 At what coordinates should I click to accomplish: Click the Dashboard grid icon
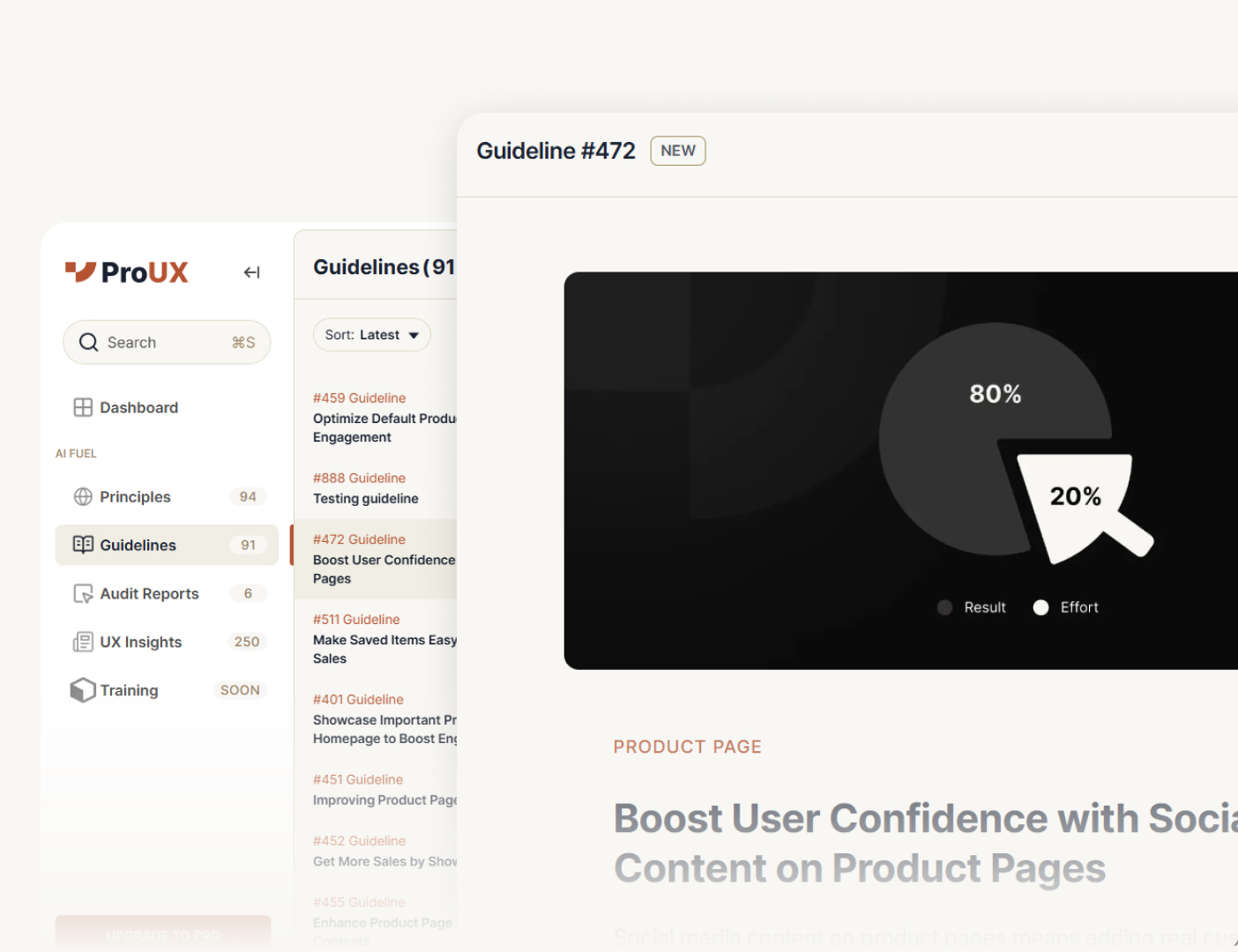[83, 407]
